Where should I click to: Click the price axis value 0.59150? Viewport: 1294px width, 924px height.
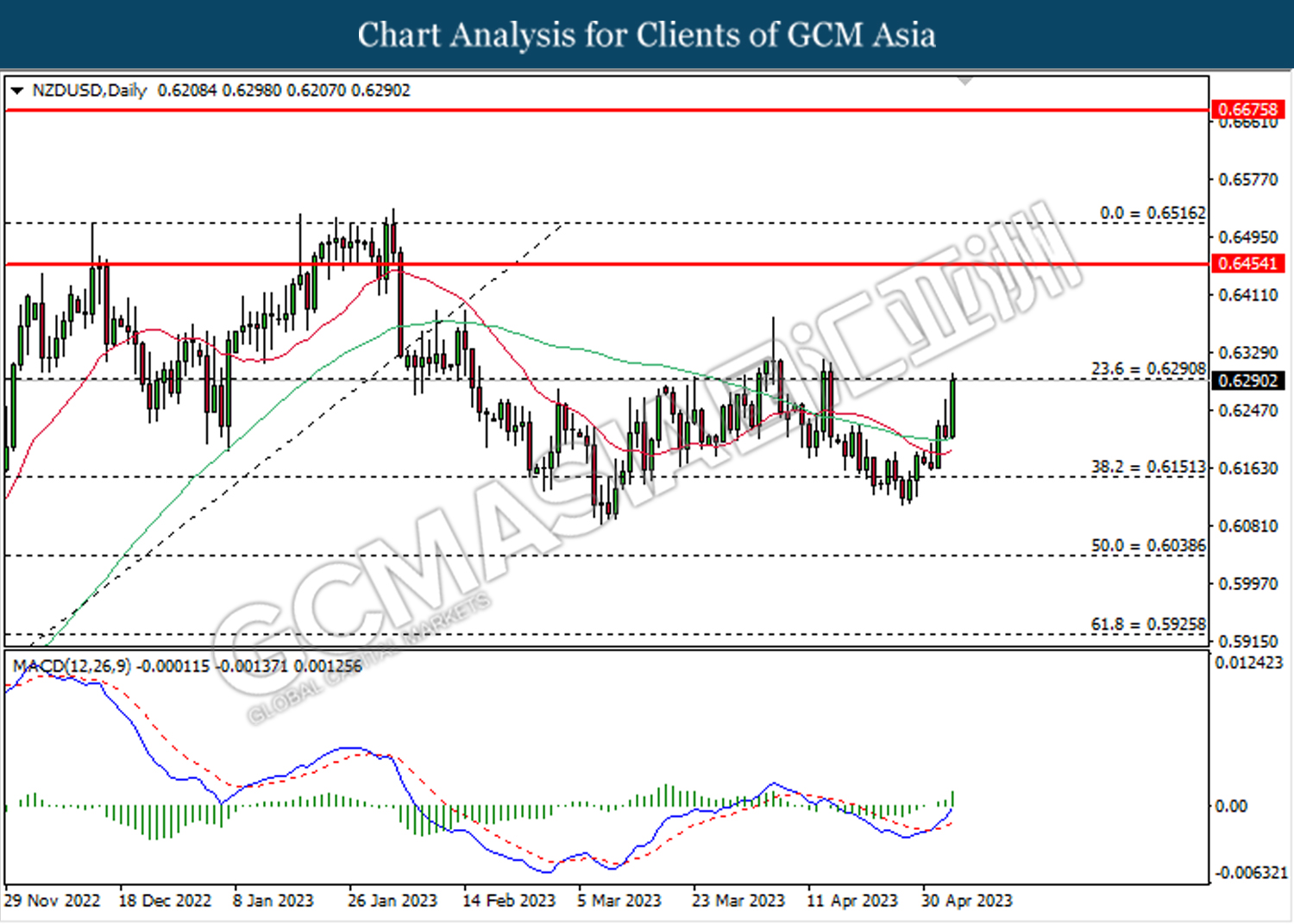coord(1247,642)
